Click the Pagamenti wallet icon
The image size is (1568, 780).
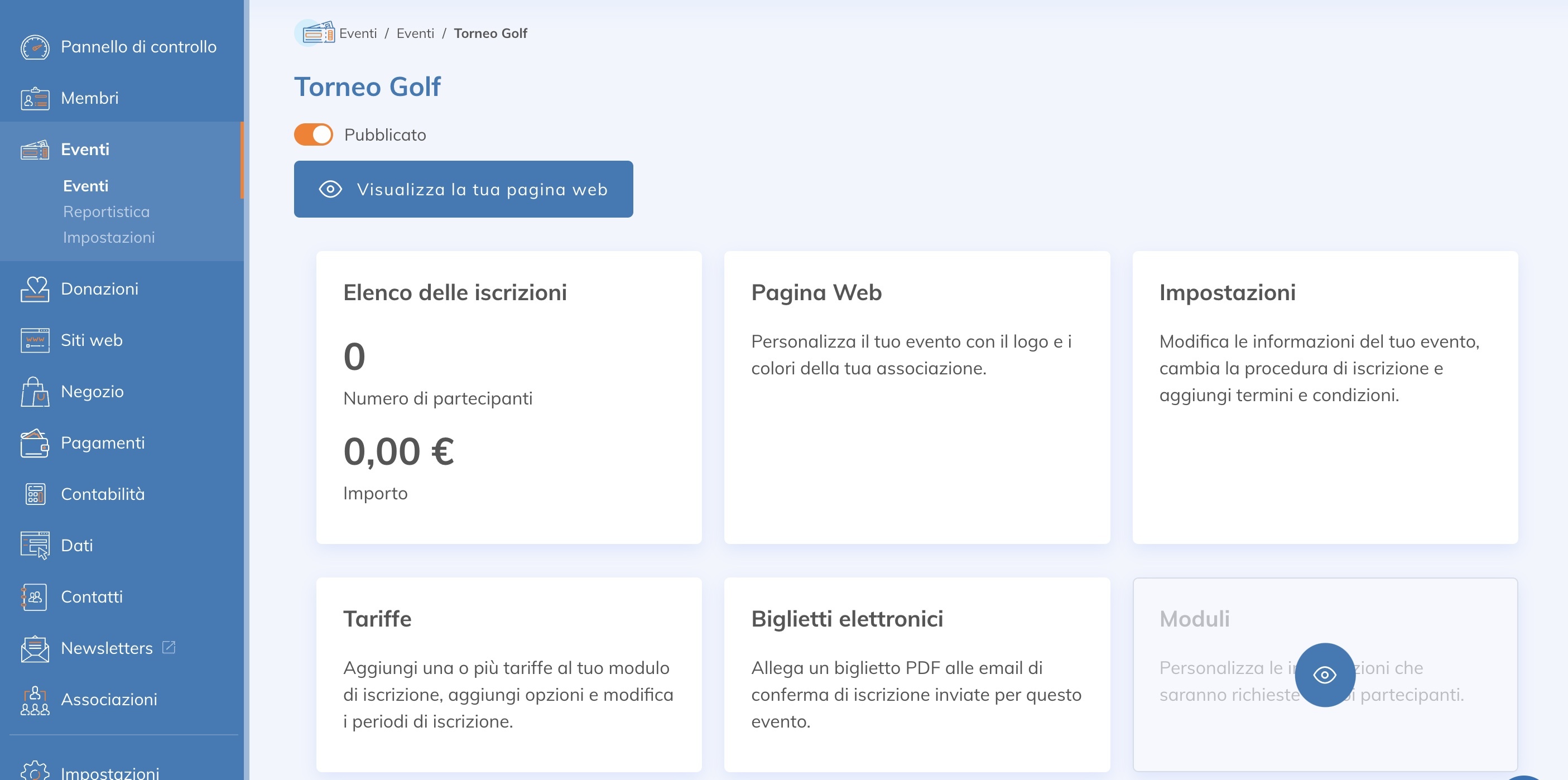(x=35, y=442)
